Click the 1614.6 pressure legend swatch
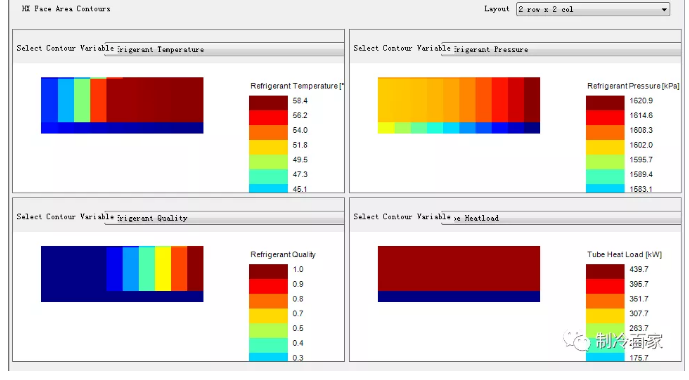The width and height of the screenshot is (689, 380). [x=605, y=118]
